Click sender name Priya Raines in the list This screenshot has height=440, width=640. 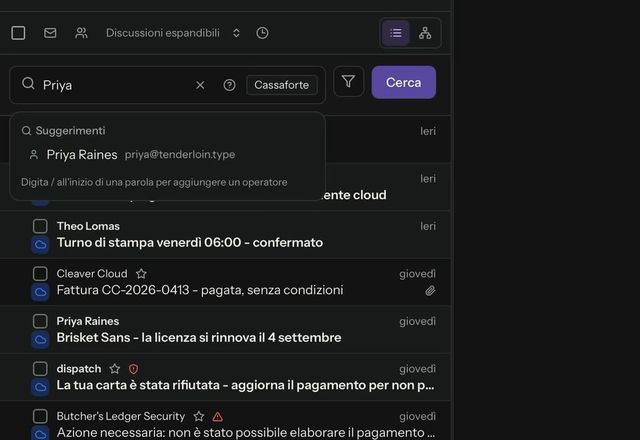click(x=88, y=321)
